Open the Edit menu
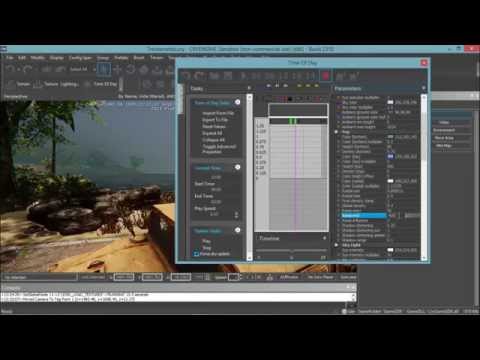The image size is (480, 360). click(x=22, y=58)
